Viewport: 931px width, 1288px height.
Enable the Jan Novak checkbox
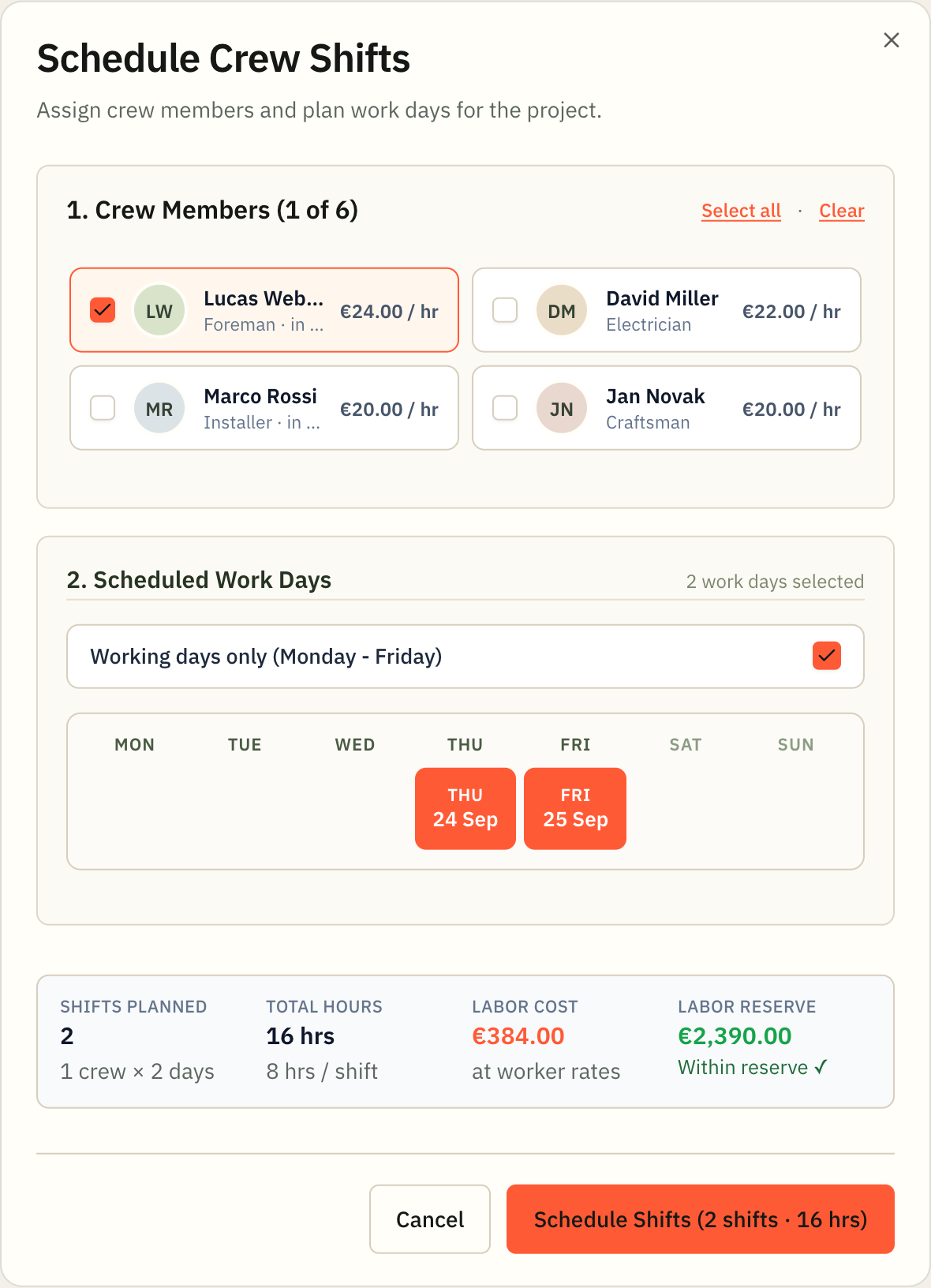pyautogui.click(x=505, y=408)
